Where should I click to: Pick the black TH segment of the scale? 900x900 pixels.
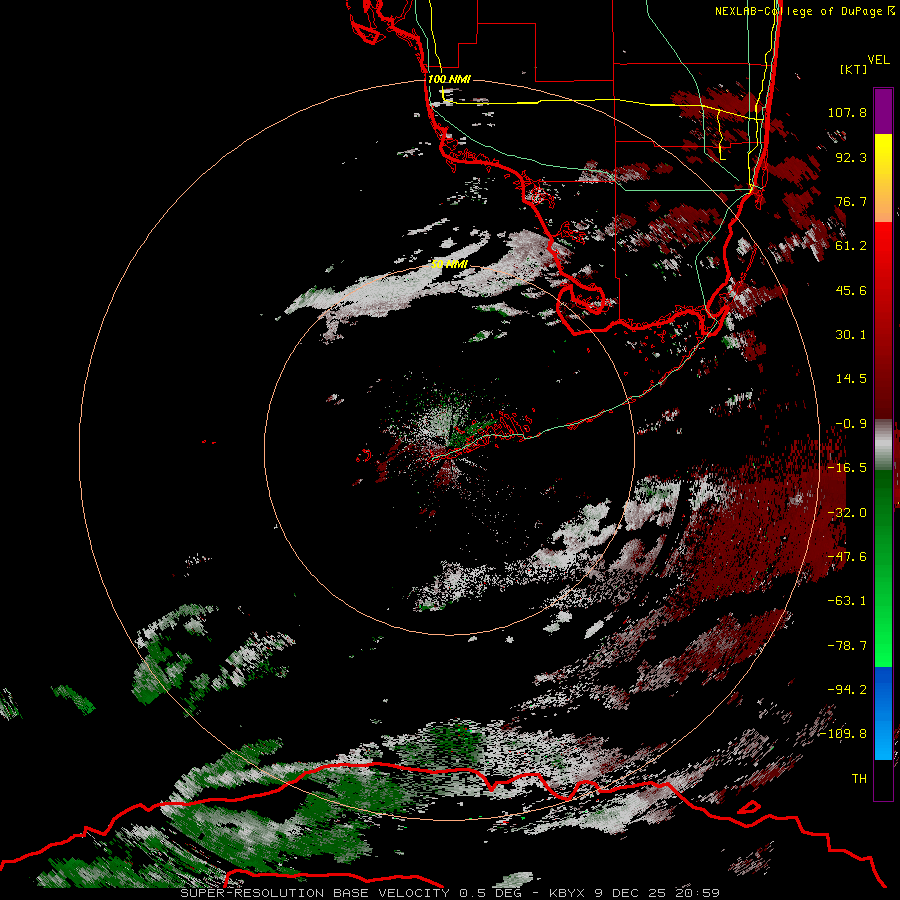(883, 779)
